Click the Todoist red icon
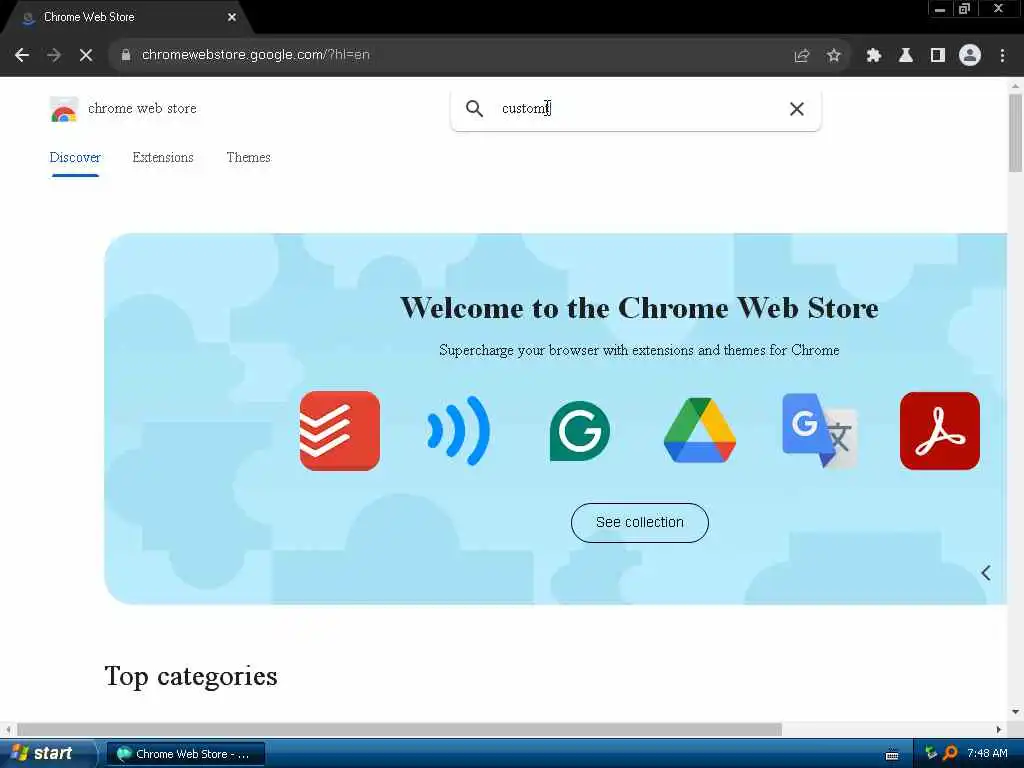Screen dimensions: 1024x768 [x=340, y=431]
